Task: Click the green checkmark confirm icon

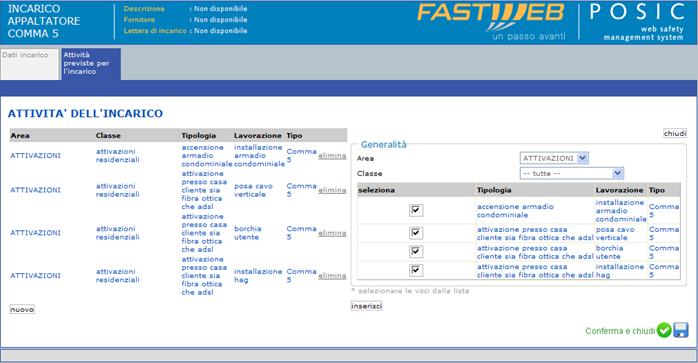Action: pyautogui.click(x=664, y=330)
